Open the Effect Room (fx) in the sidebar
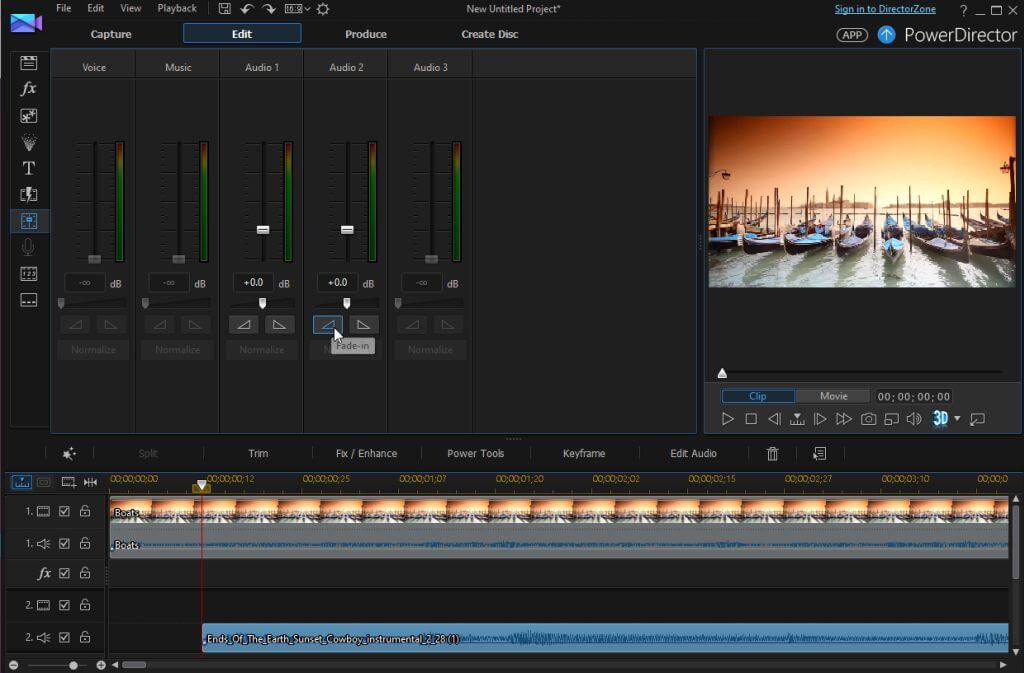This screenshot has width=1024, height=673. point(29,89)
